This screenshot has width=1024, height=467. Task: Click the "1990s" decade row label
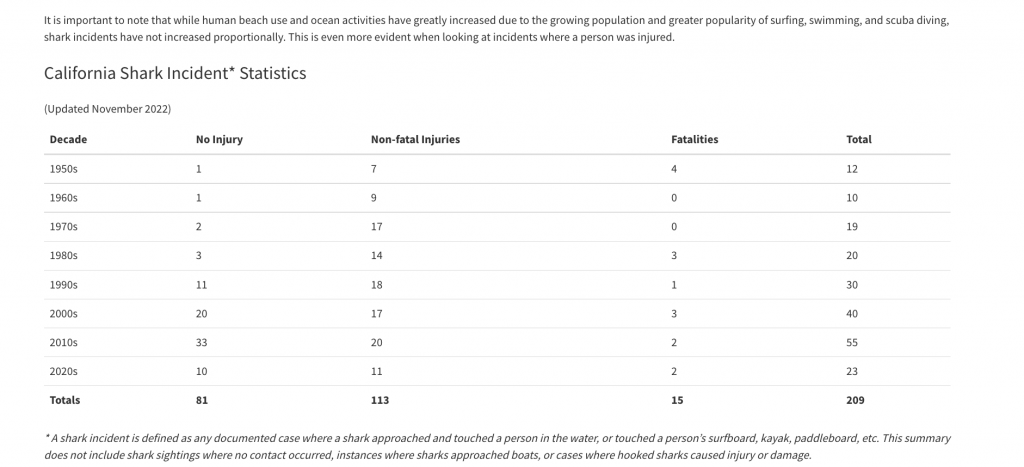click(x=63, y=285)
